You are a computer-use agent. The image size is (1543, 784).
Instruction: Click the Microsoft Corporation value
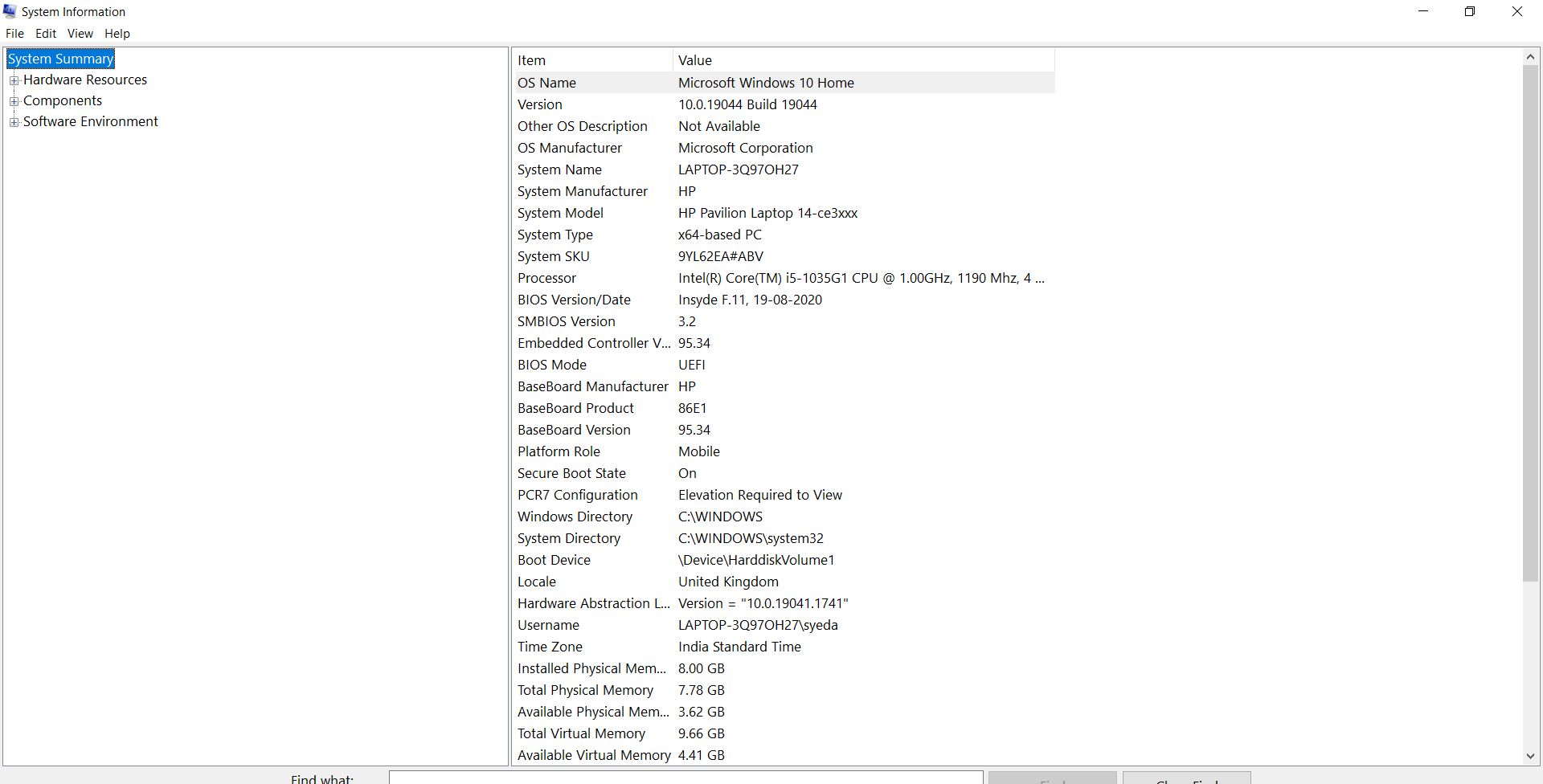pyautogui.click(x=746, y=148)
